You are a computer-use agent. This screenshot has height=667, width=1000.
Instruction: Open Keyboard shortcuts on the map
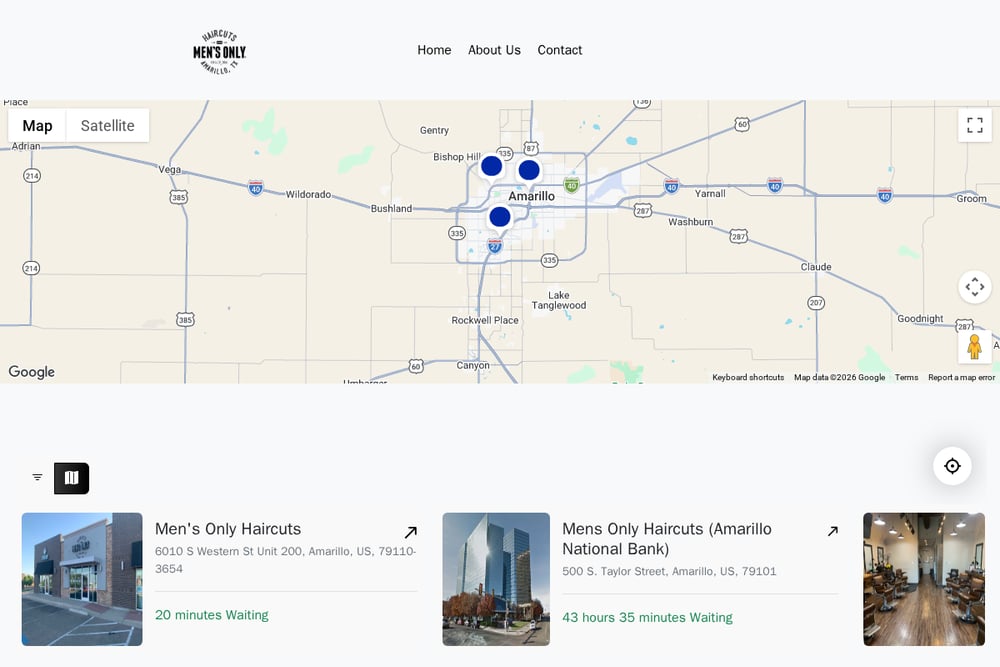(748, 377)
